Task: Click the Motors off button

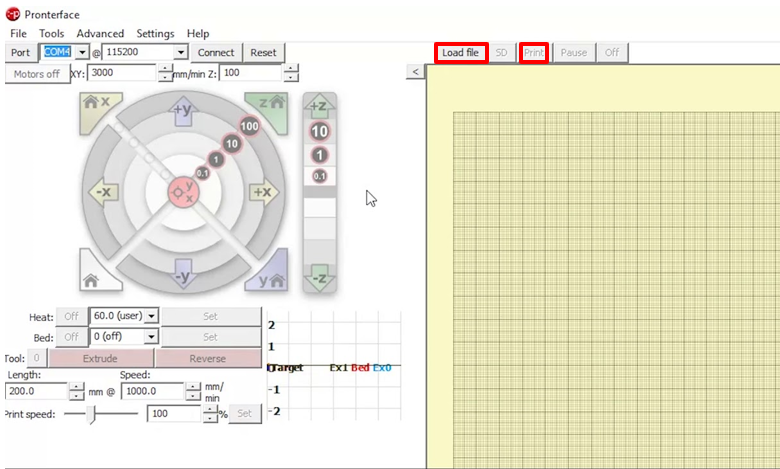Action: 37,74
